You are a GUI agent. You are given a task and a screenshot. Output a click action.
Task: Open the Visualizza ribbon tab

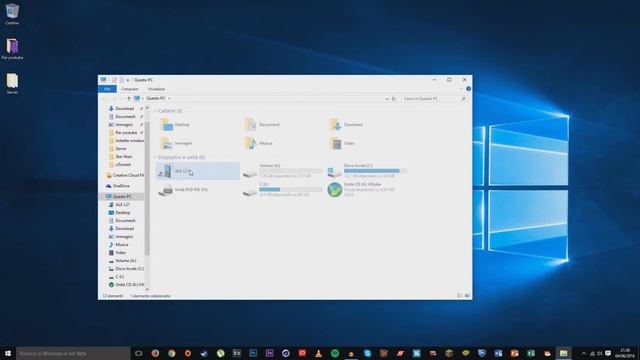pyautogui.click(x=156, y=89)
